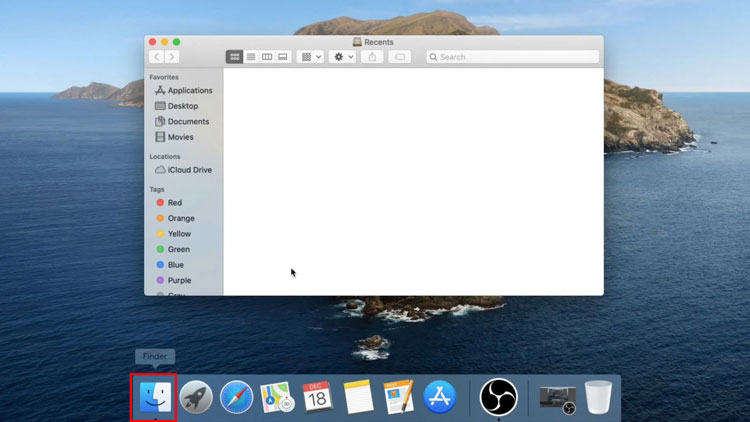This screenshot has height=422, width=750.
Task: Click the Edit Tags toolbar button
Action: [x=399, y=57]
